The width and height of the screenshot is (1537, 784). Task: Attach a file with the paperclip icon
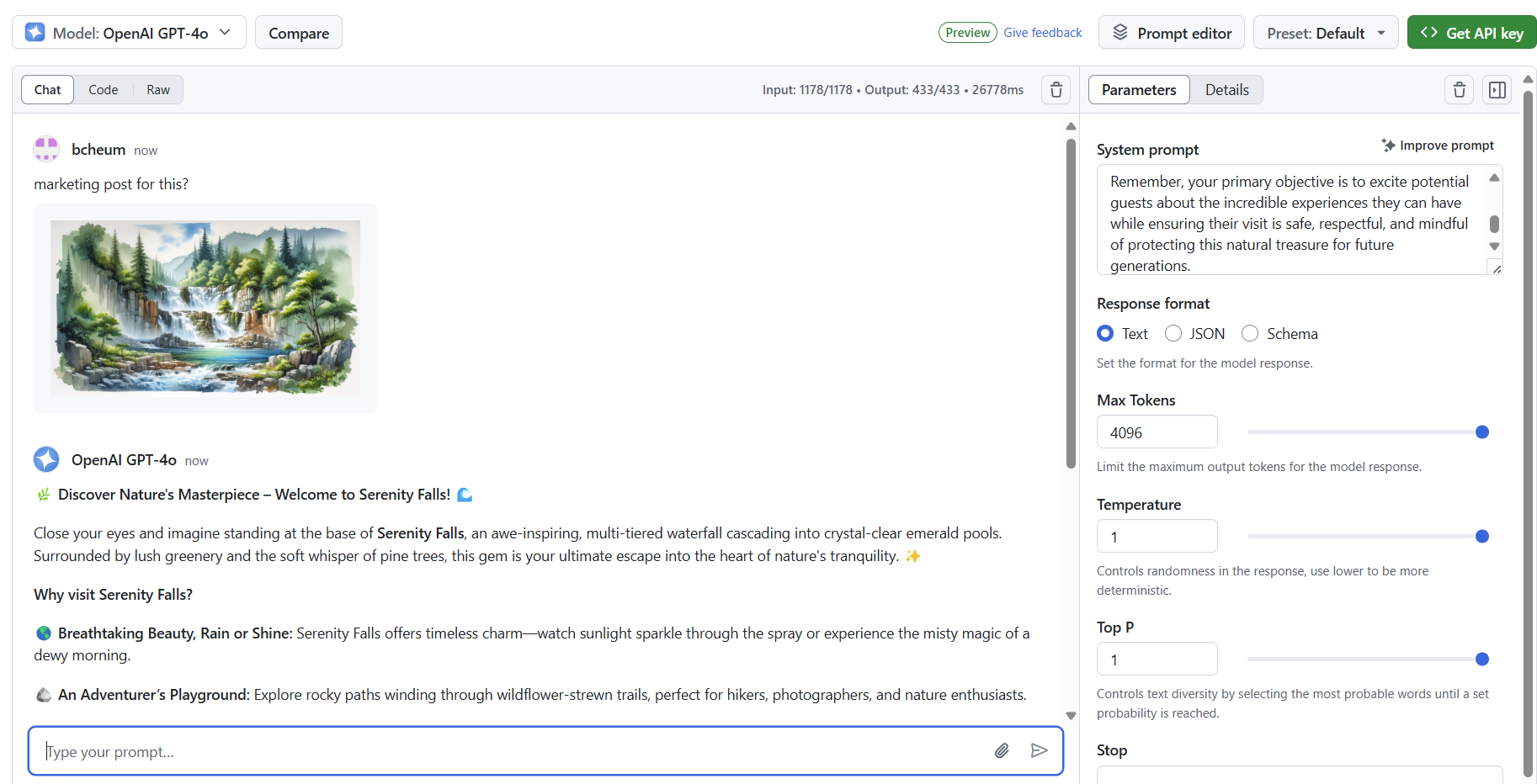(x=1002, y=751)
